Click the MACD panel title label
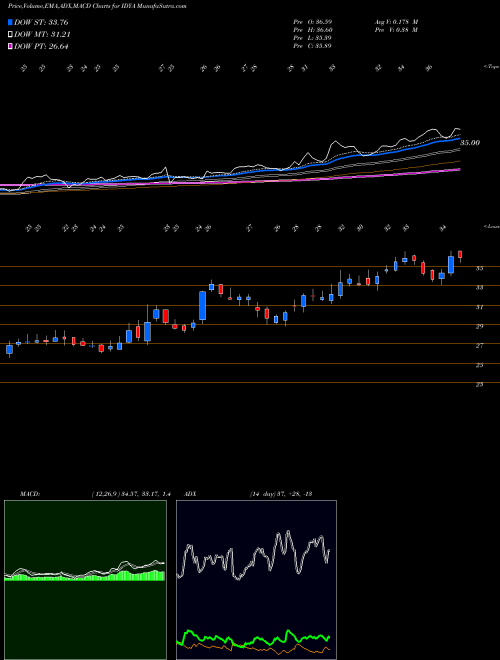Image resolution: width=500 pixels, height=660 pixels. point(29,494)
